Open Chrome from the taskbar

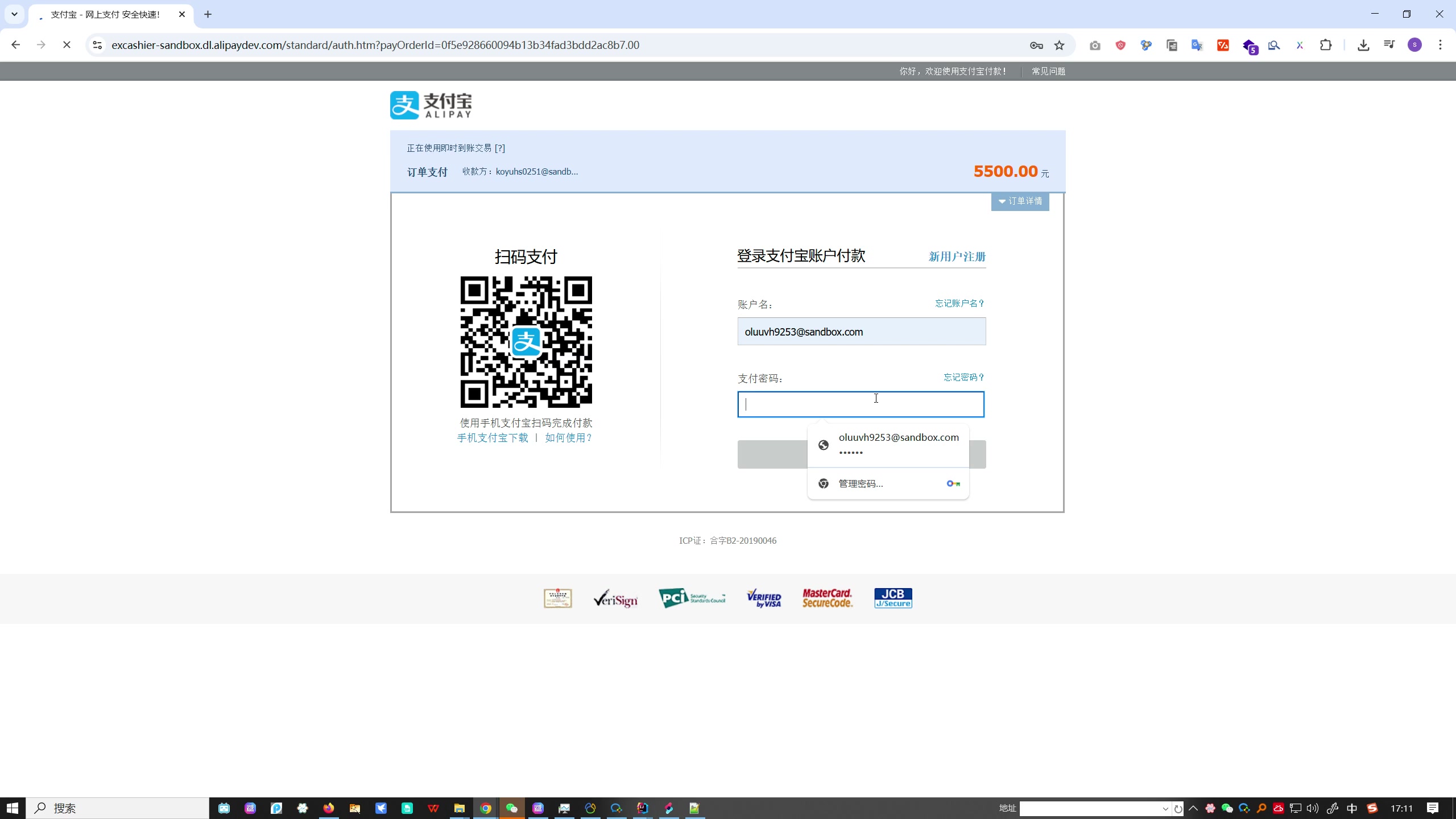[486, 808]
